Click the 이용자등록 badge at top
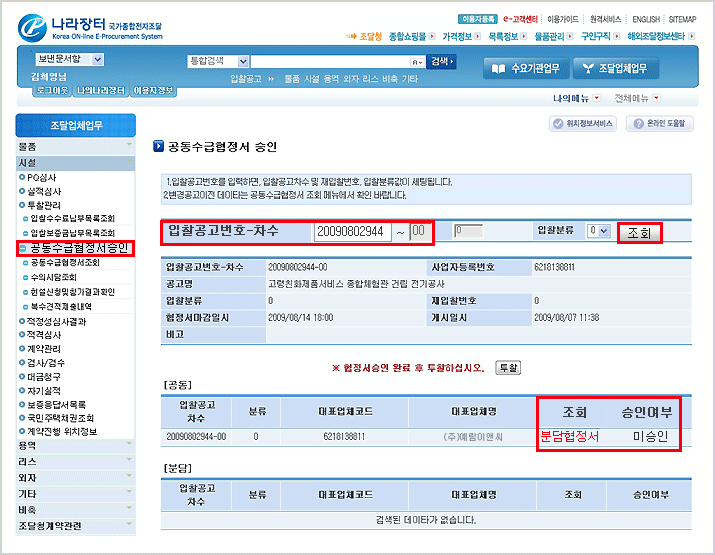Viewport: 715px width, 555px height. pos(477,18)
